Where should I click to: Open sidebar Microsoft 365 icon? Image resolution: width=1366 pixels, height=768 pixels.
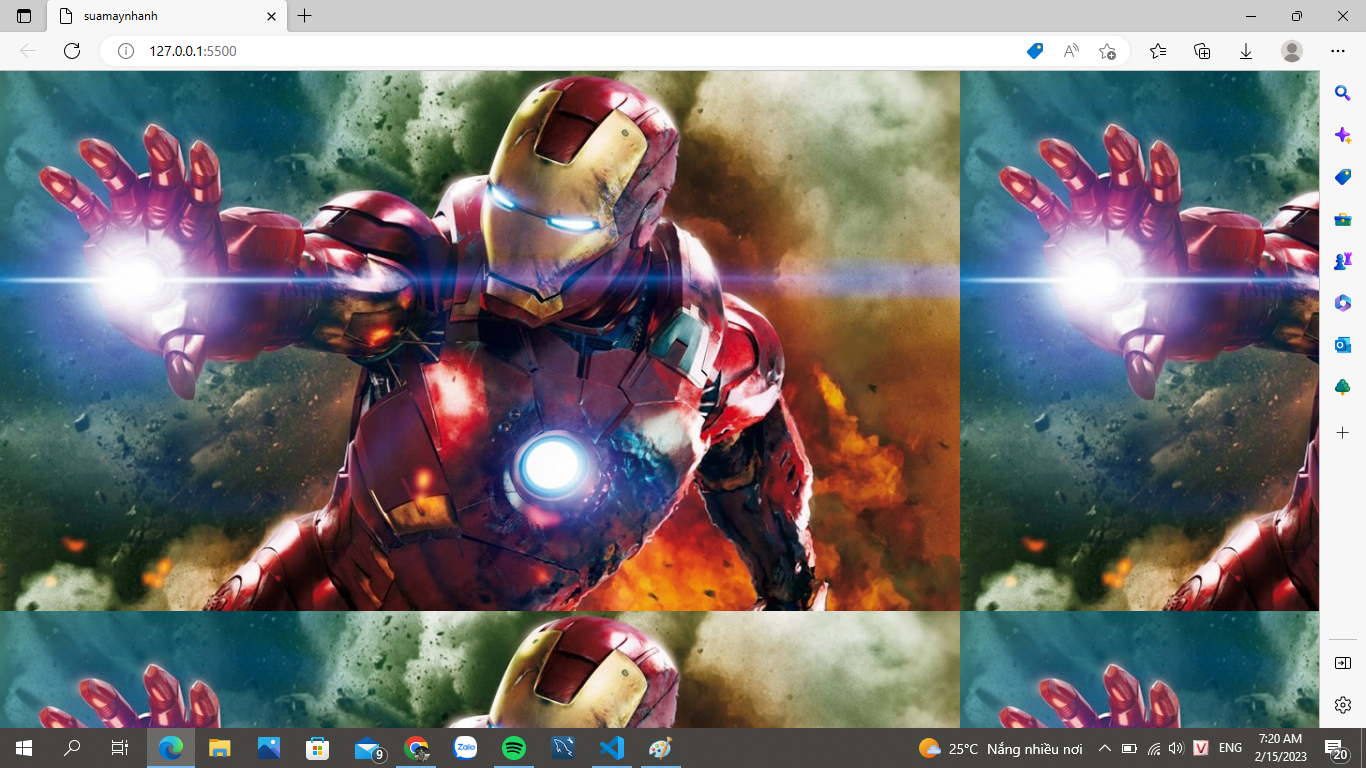pos(1343,303)
